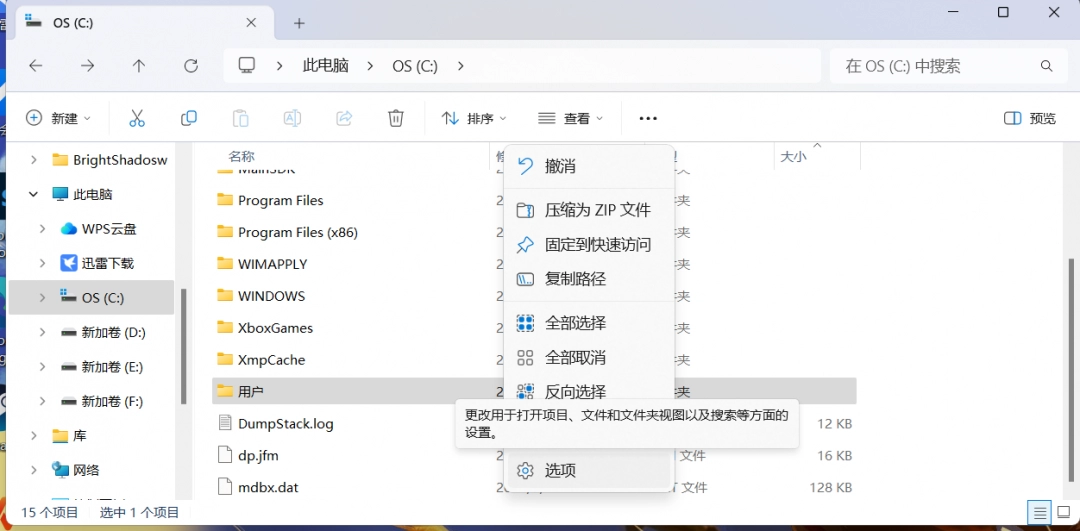The image size is (1080, 531).
Task: Click 复制路径 in the menu
Action: [x=575, y=279]
